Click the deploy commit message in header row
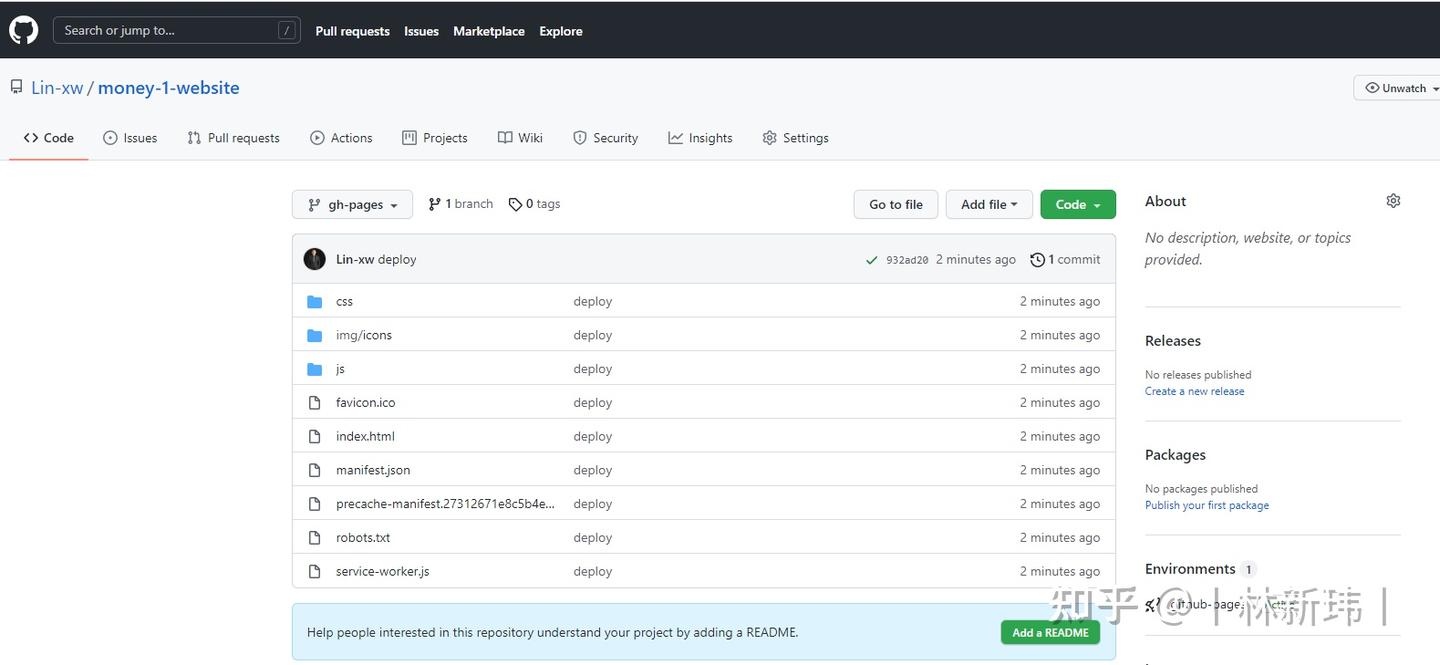The width and height of the screenshot is (1440, 665). pyautogui.click(x=397, y=260)
